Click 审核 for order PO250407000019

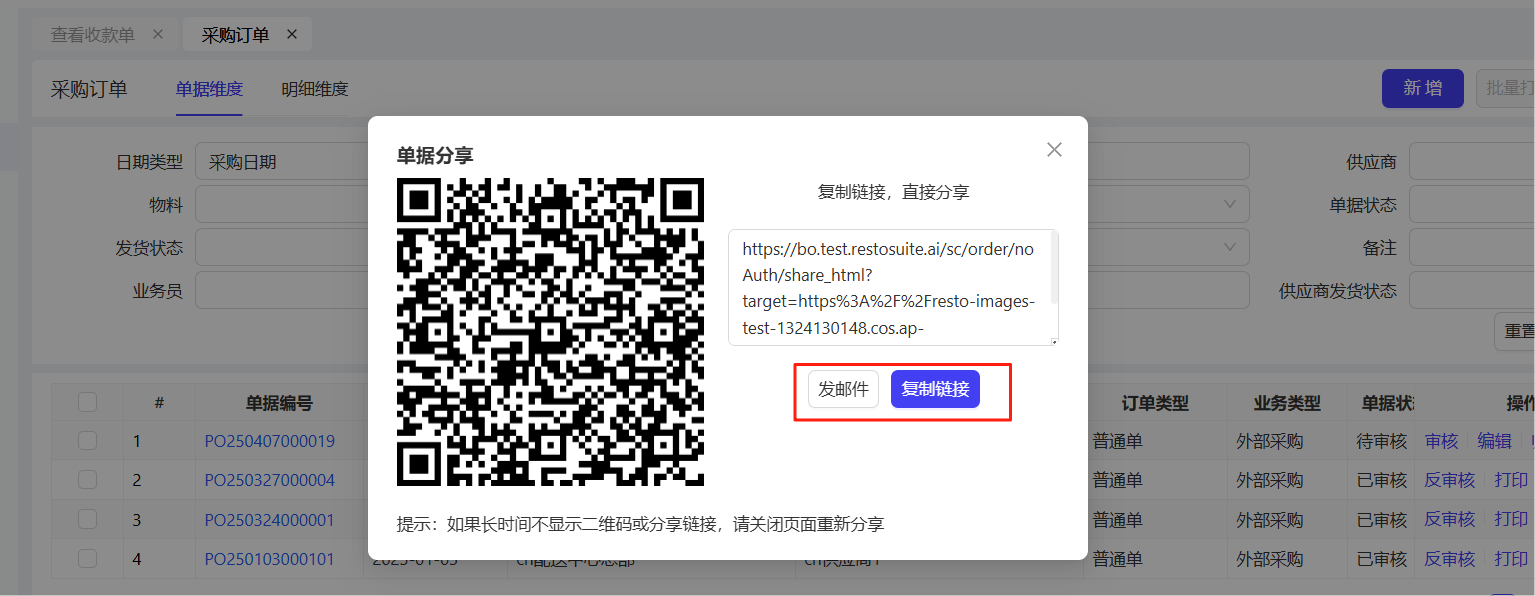1442,441
